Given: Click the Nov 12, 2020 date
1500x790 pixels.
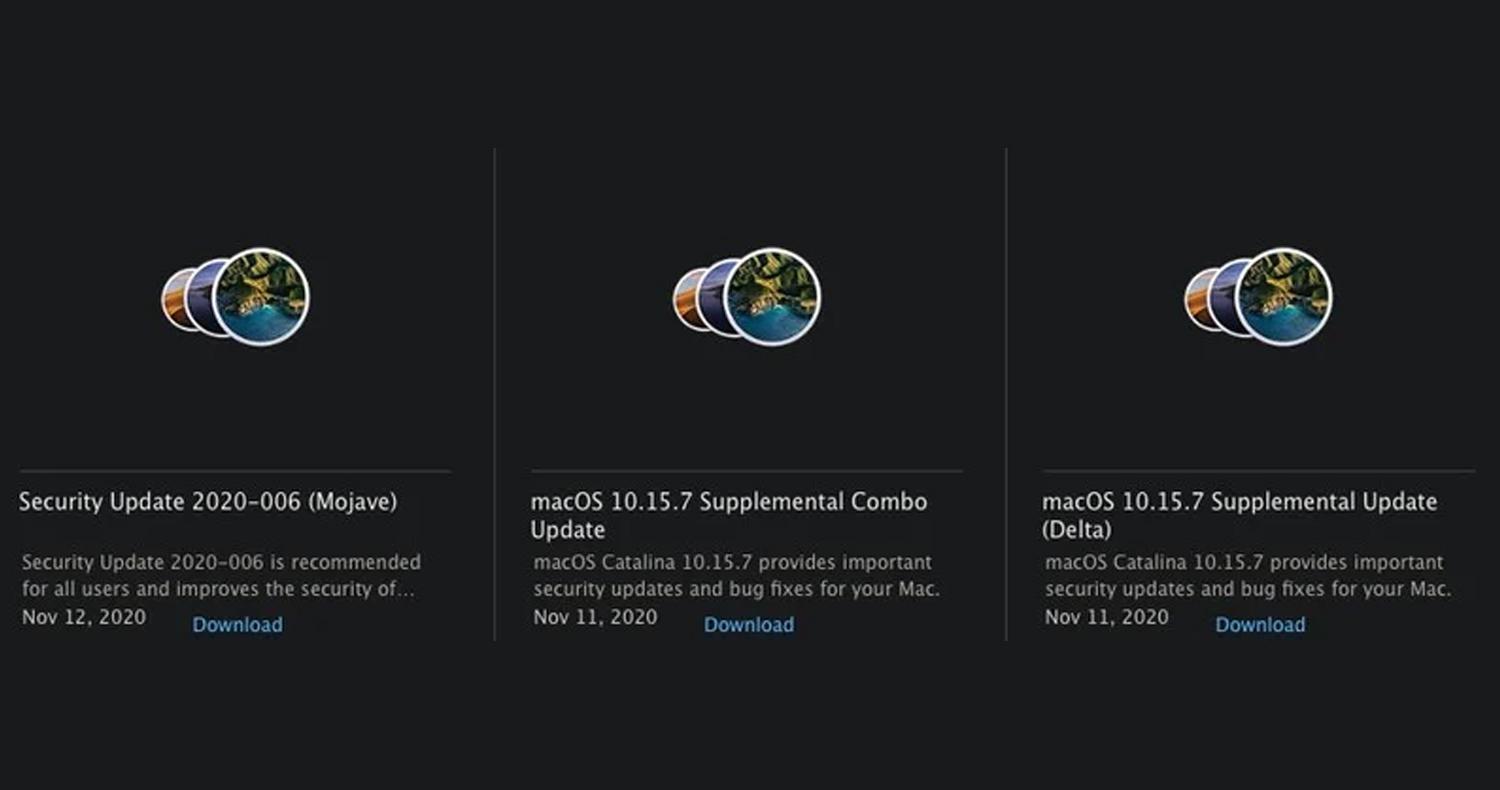Looking at the screenshot, I should pyautogui.click(x=84, y=617).
